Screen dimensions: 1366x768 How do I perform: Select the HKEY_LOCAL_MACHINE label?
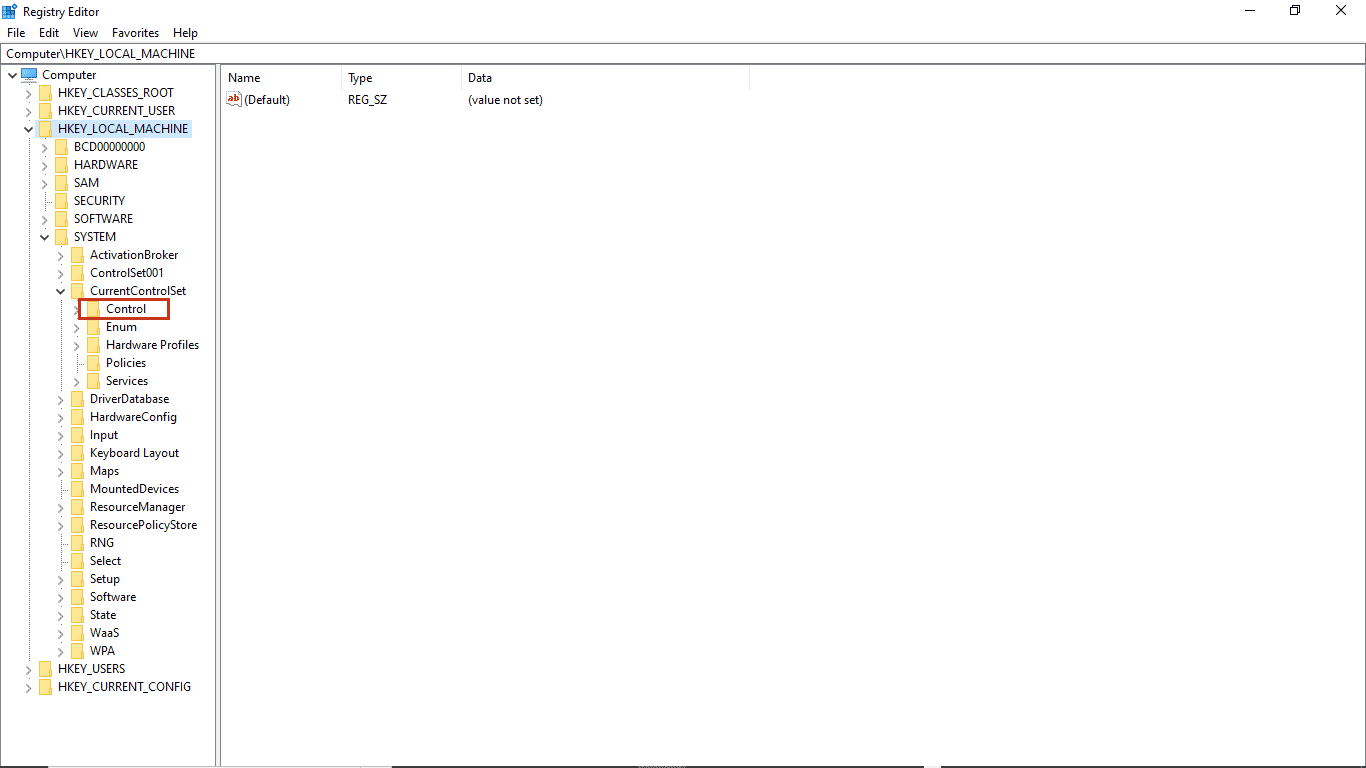123,129
